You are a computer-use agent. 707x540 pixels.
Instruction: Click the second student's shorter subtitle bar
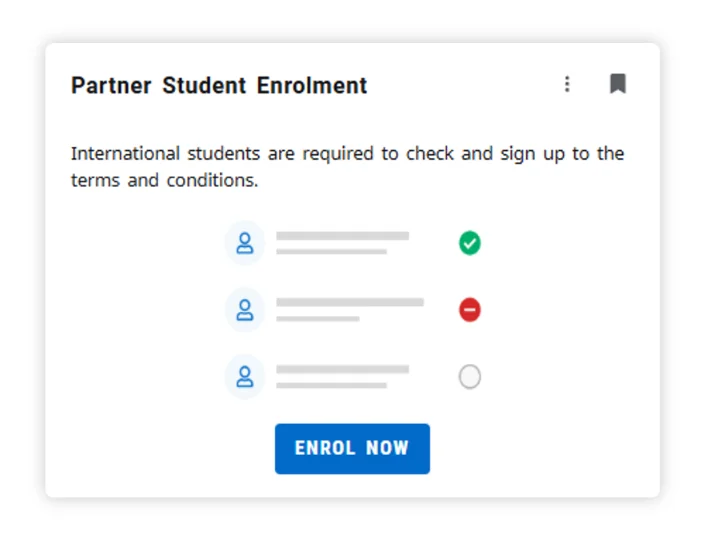(x=317, y=319)
